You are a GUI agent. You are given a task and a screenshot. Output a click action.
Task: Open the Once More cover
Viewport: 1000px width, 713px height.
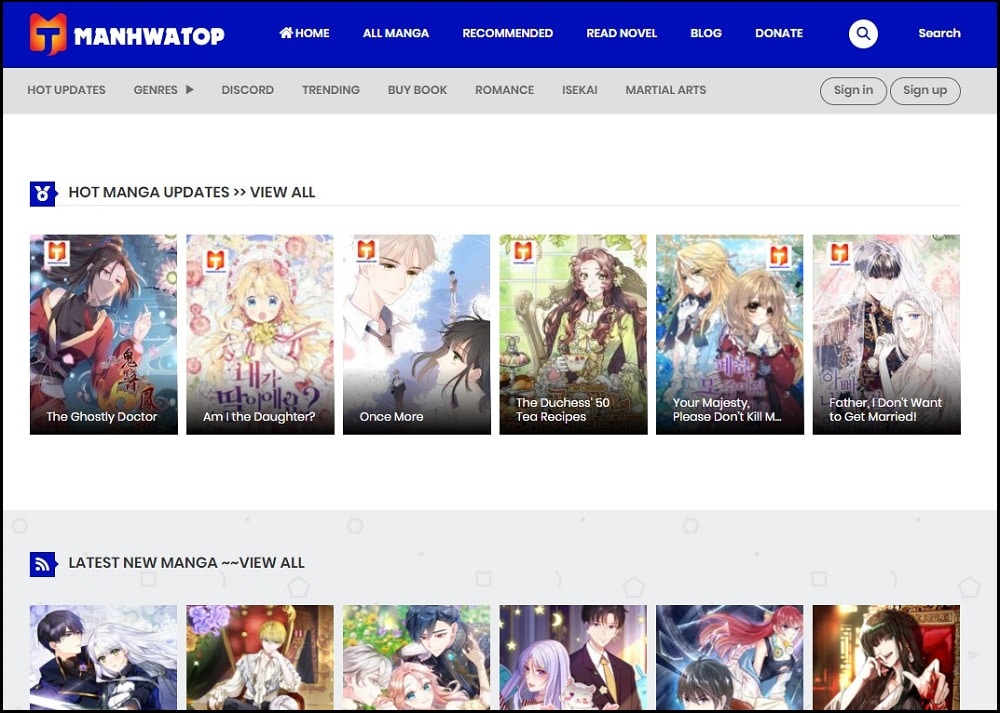point(416,335)
